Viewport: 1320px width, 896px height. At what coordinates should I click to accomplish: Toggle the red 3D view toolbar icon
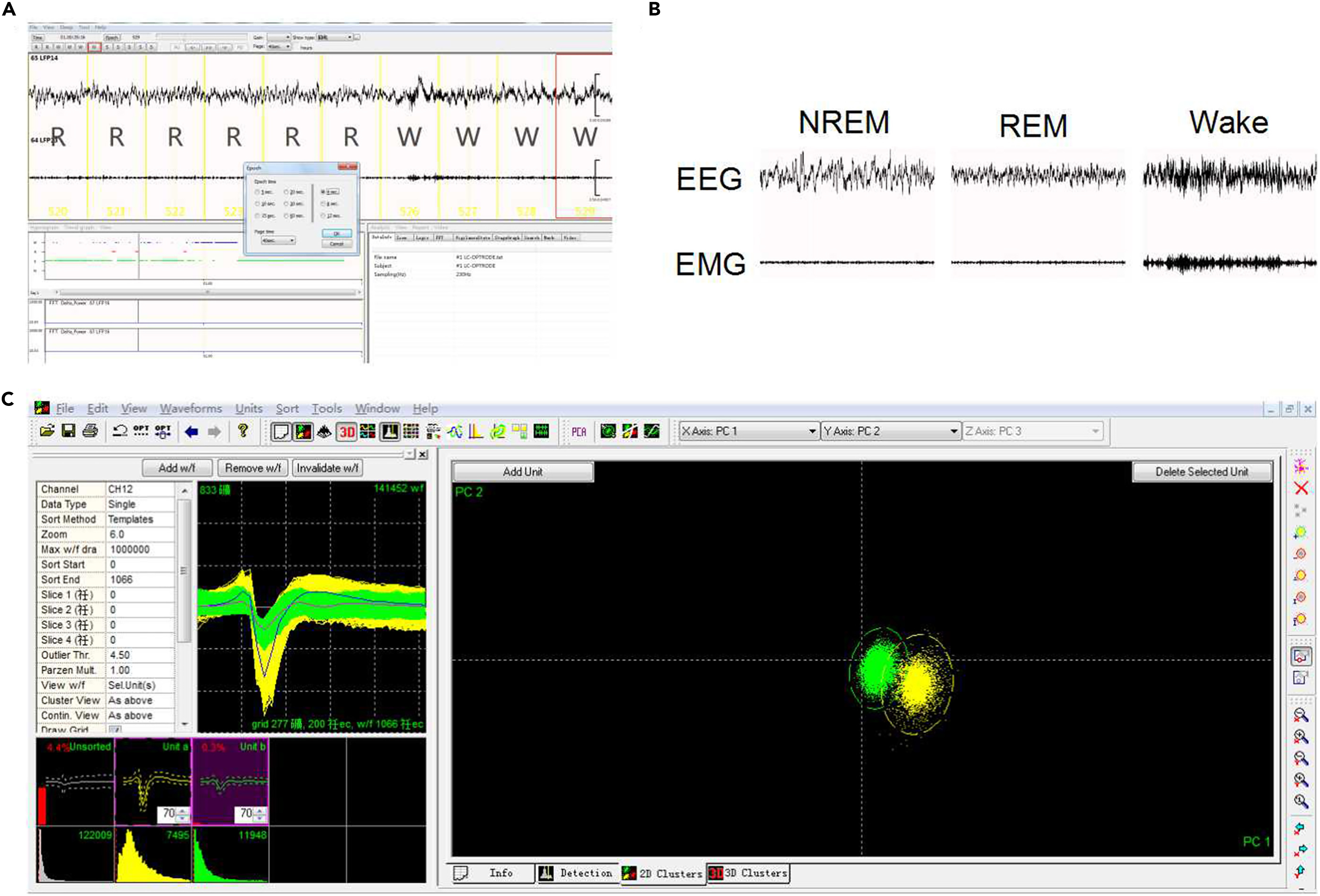coord(346,432)
